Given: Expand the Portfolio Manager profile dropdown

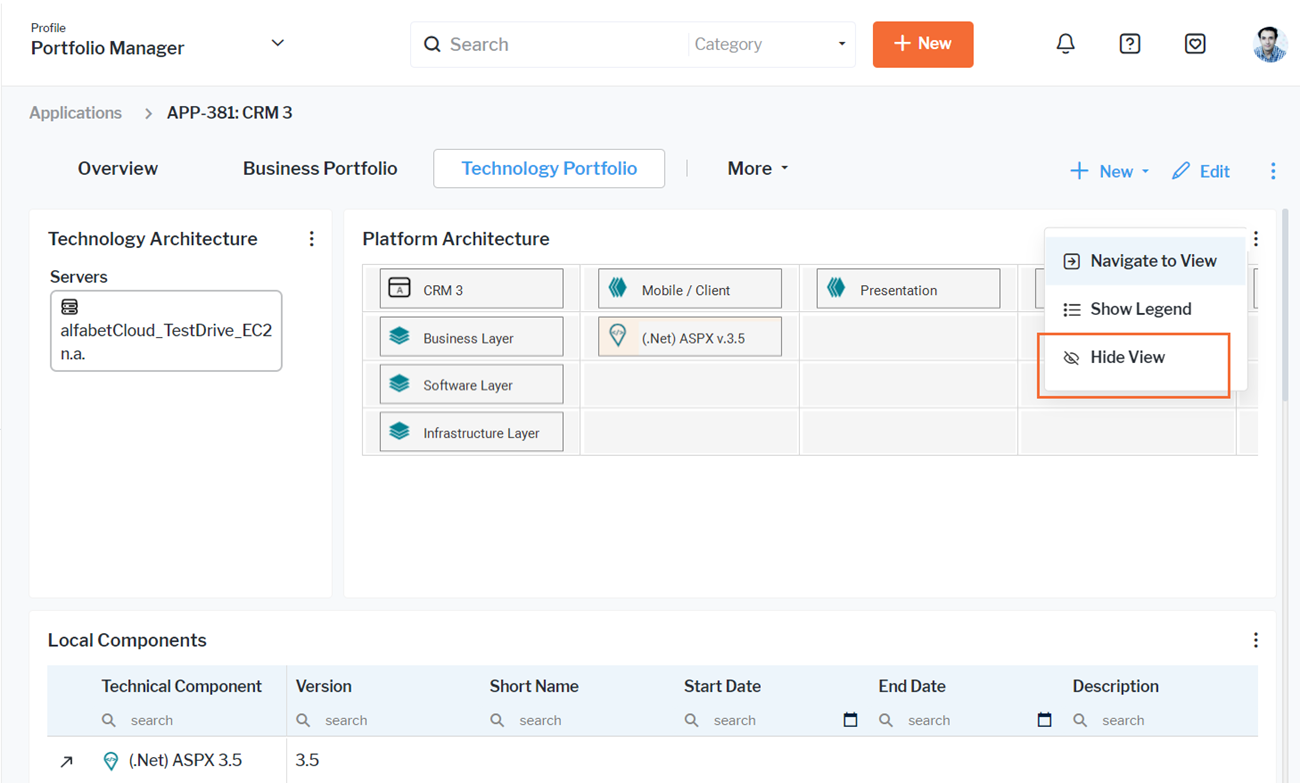Looking at the screenshot, I should tap(278, 43).
